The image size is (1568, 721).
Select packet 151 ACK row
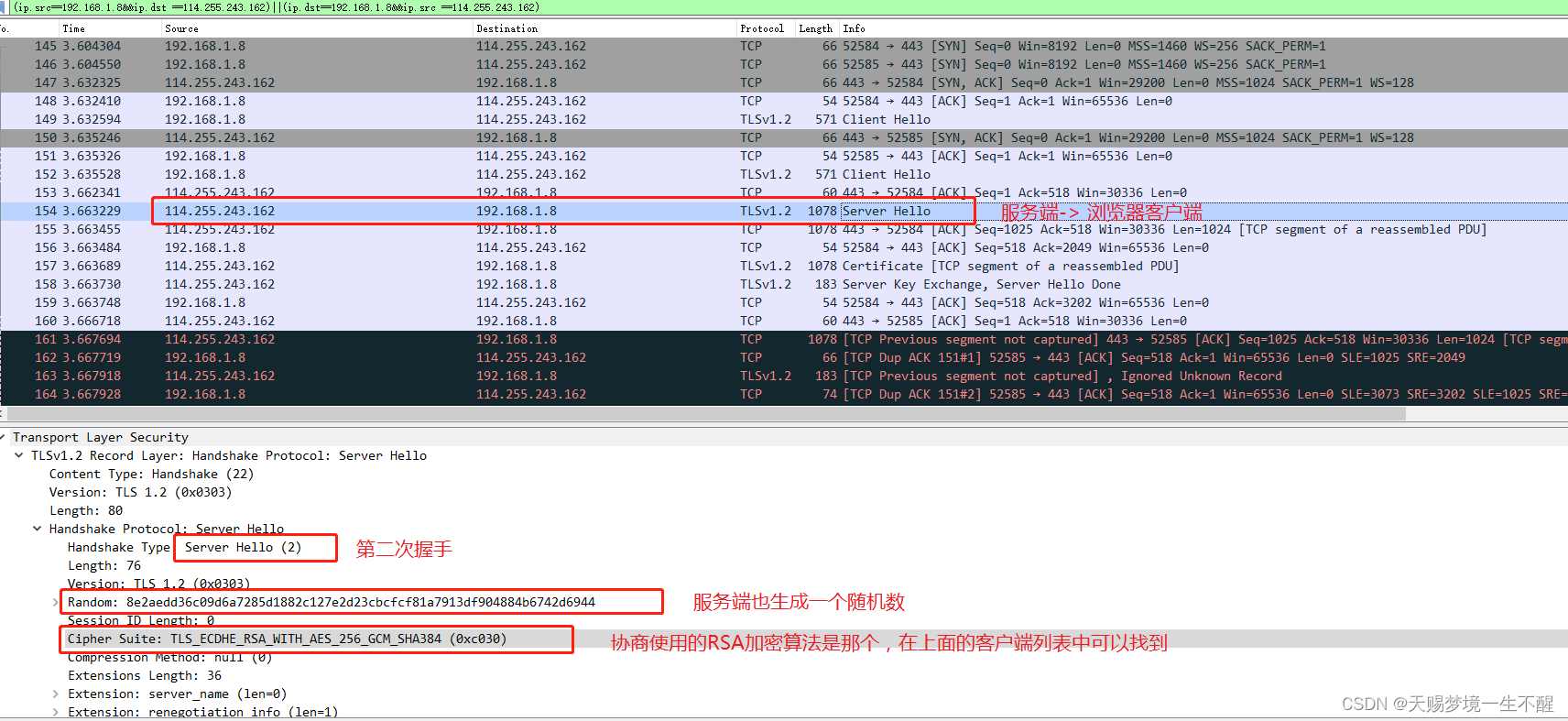784,157
